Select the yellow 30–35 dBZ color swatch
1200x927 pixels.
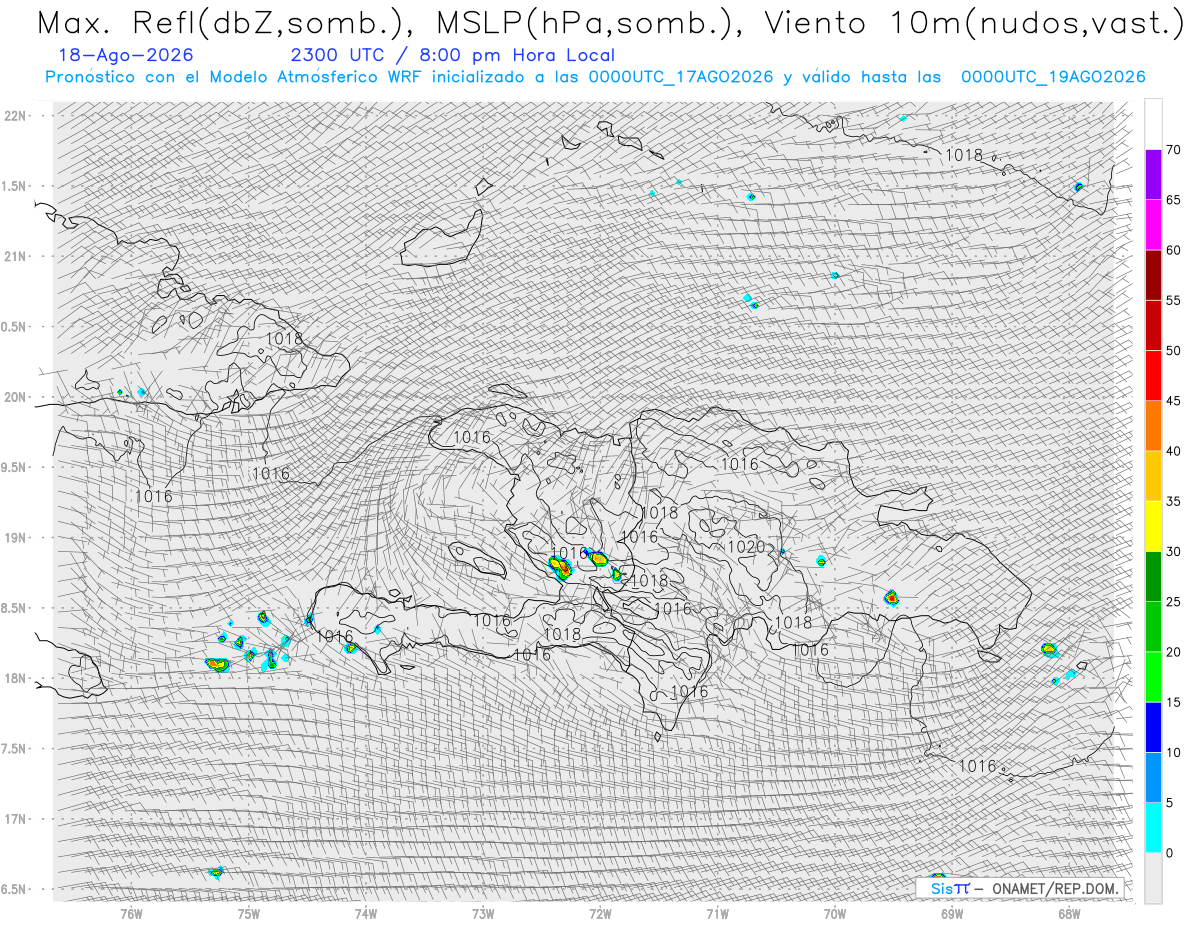click(1153, 526)
